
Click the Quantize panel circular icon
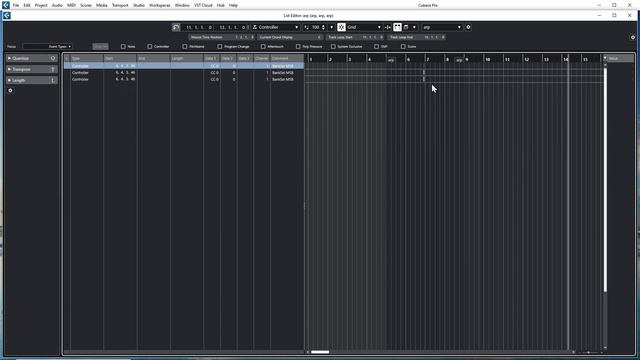pyautogui.click(x=53, y=58)
